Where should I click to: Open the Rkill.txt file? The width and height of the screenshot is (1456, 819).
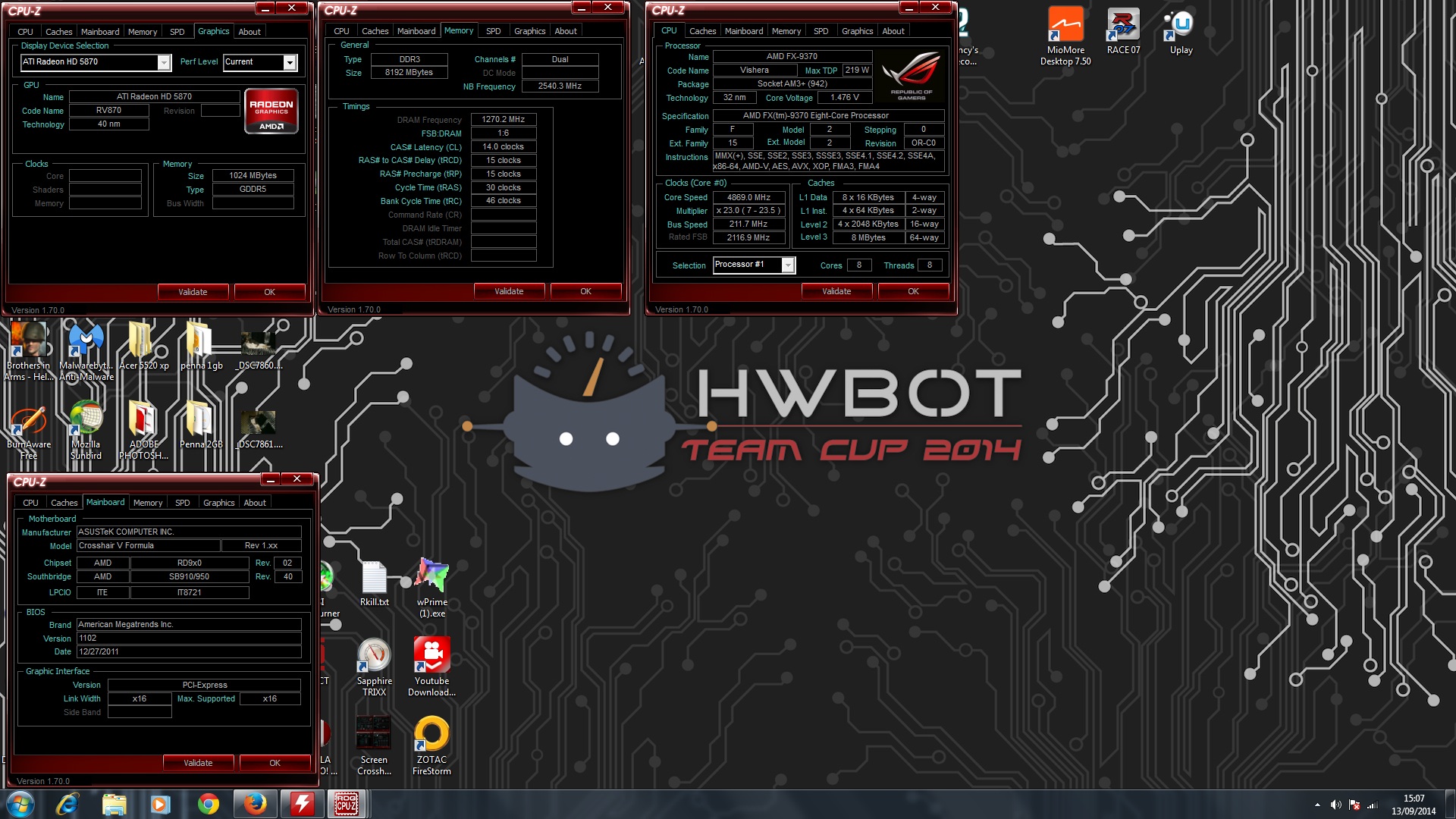coord(374,584)
